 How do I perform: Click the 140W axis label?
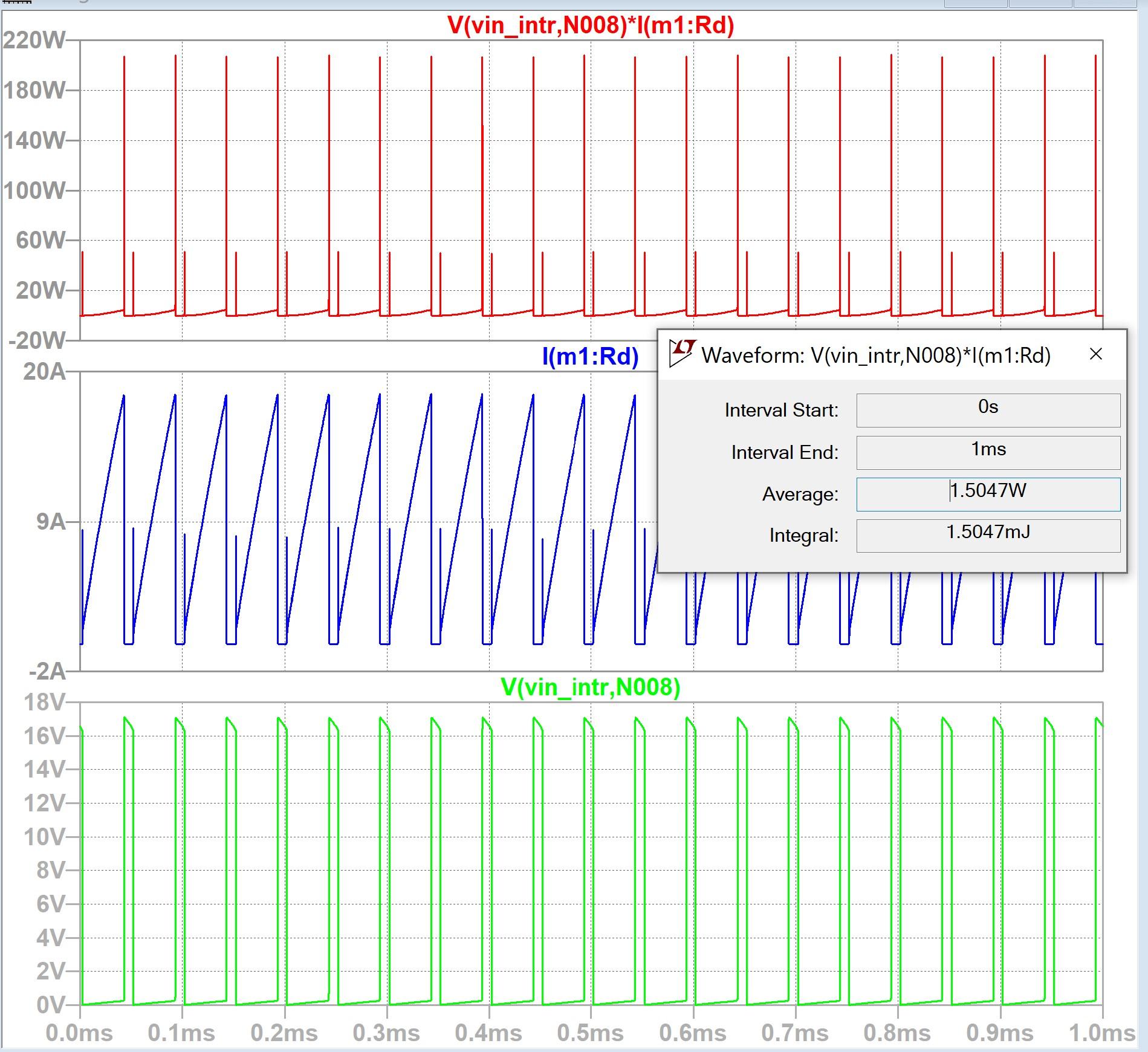click(34, 141)
